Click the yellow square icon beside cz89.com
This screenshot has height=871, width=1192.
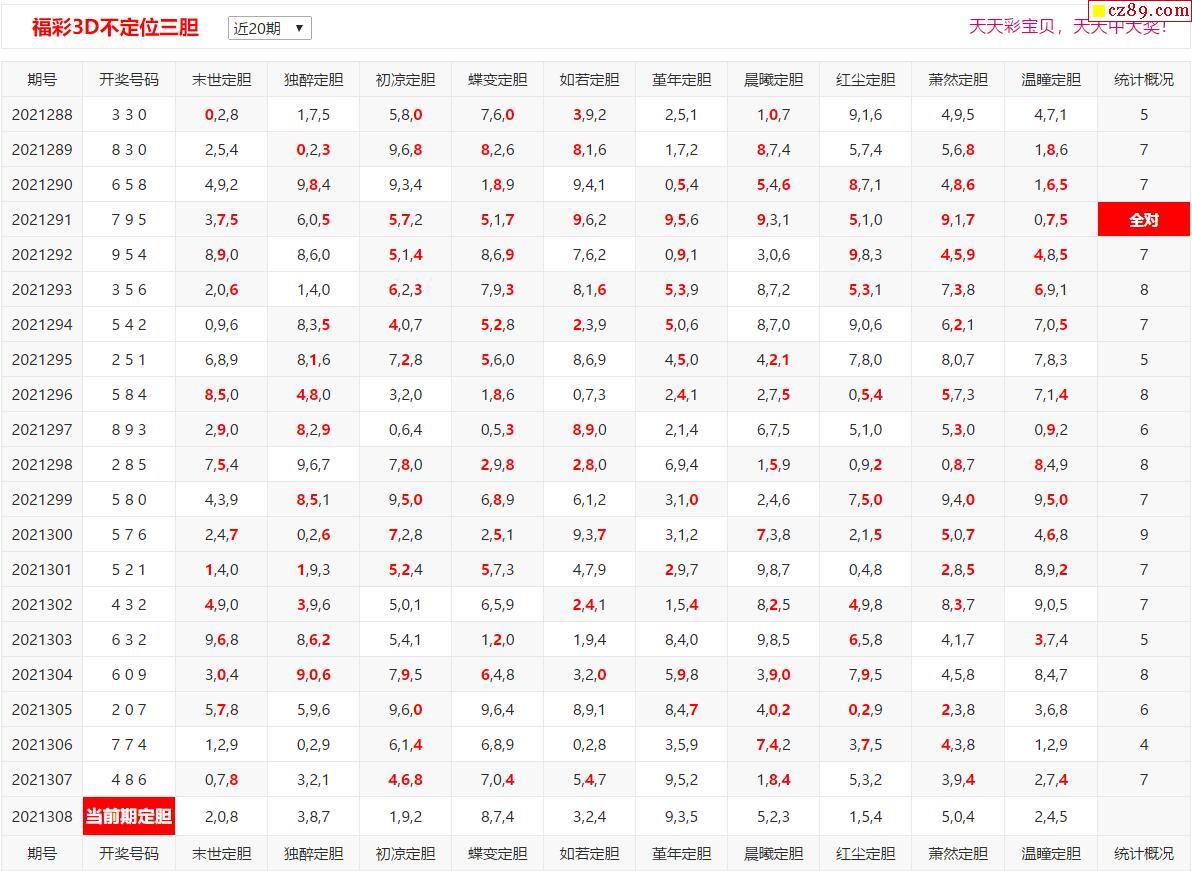tap(1098, 11)
